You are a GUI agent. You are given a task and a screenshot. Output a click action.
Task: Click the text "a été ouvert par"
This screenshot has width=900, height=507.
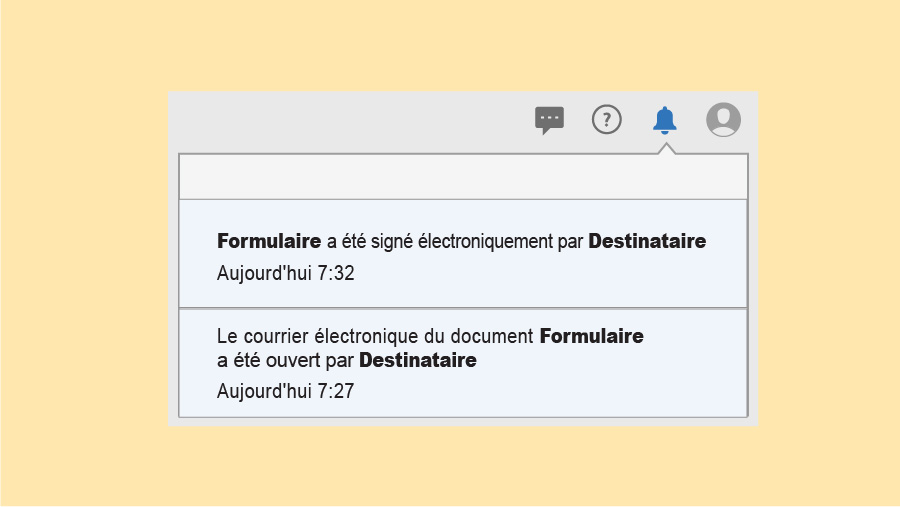click(x=285, y=360)
